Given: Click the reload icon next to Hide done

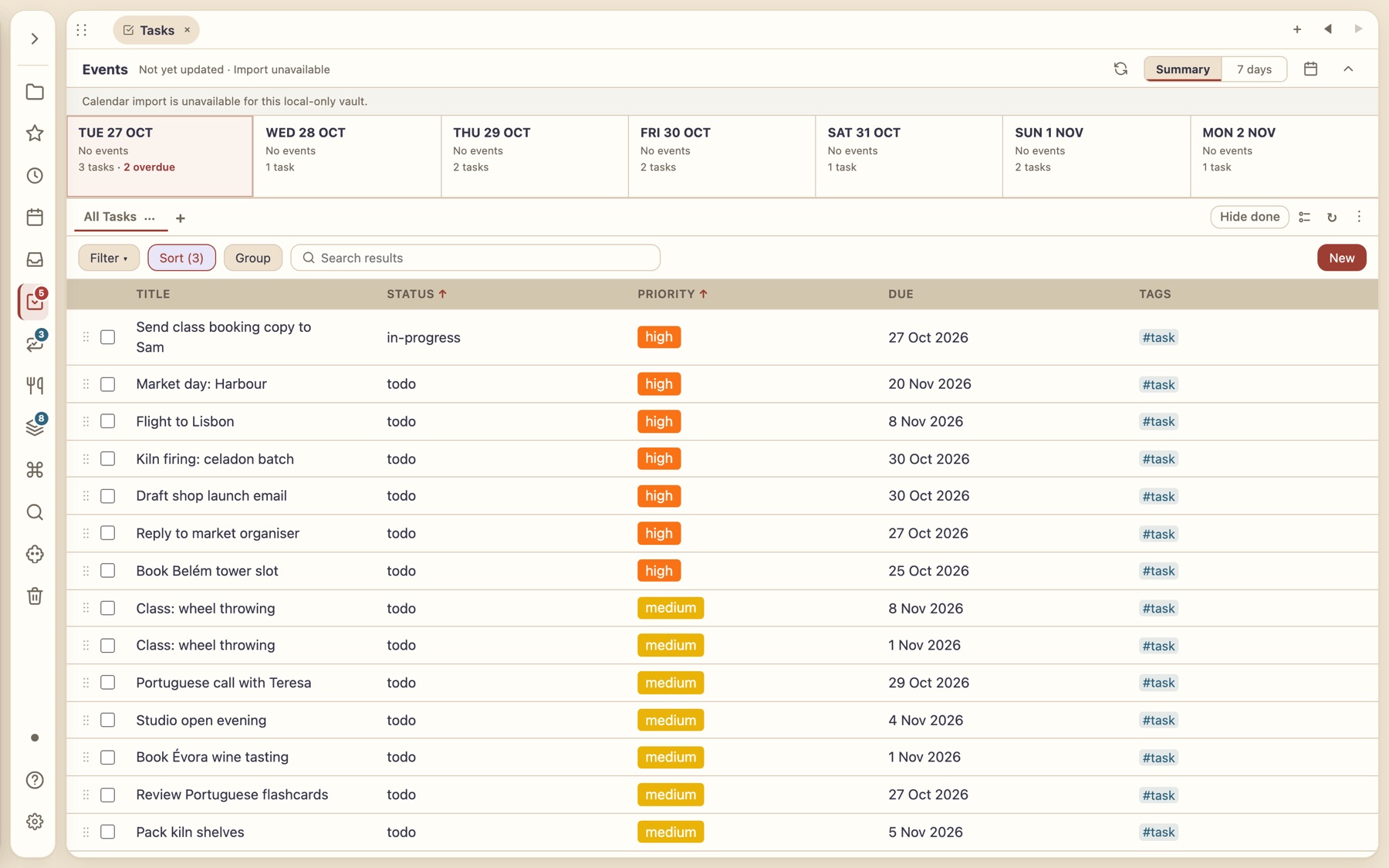Looking at the screenshot, I should pos(1332,218).
